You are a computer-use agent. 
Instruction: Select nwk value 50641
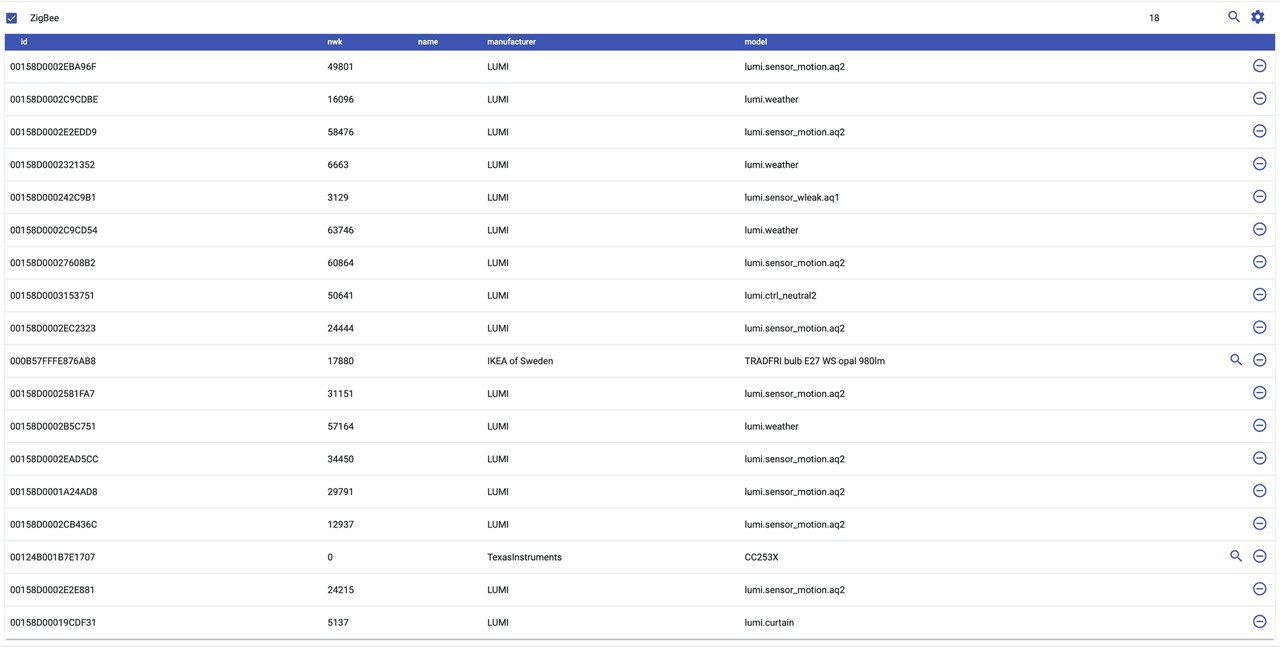click(340, 295)
